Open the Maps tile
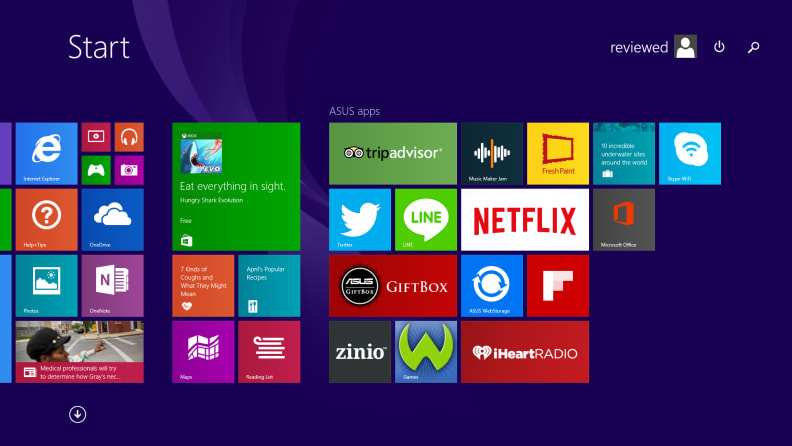Image resolution: width=792 pixels, height=446 pixels. tap(203, 352)
